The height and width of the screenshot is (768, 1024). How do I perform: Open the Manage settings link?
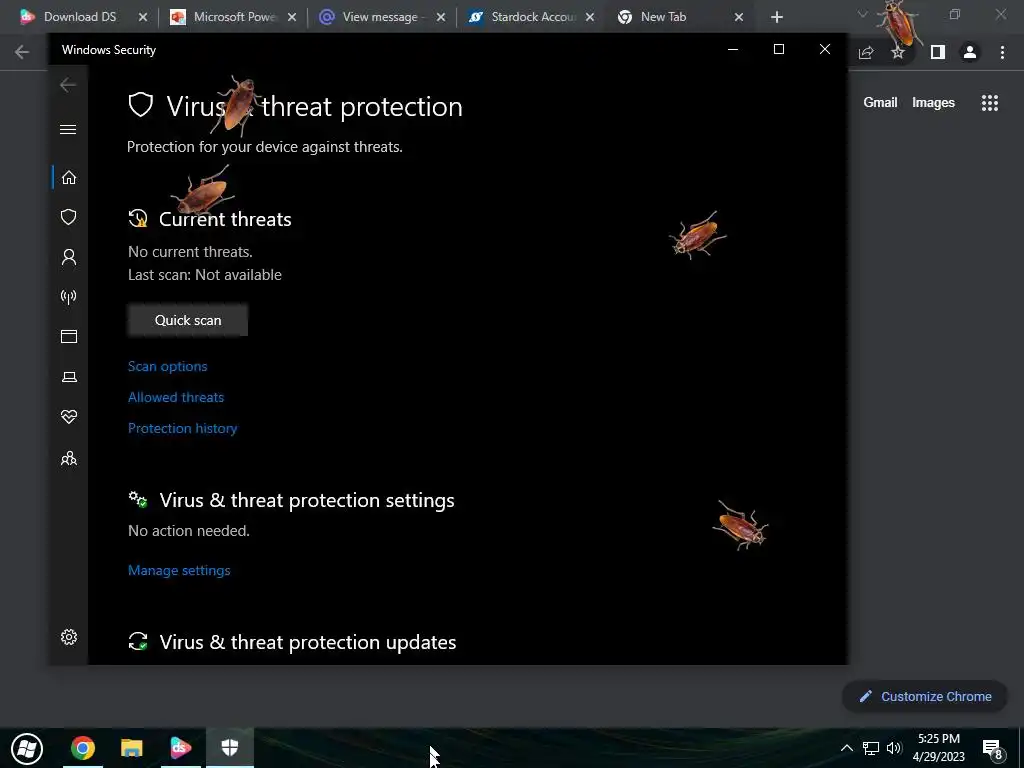pyautogui.click(x=179, y=570)
